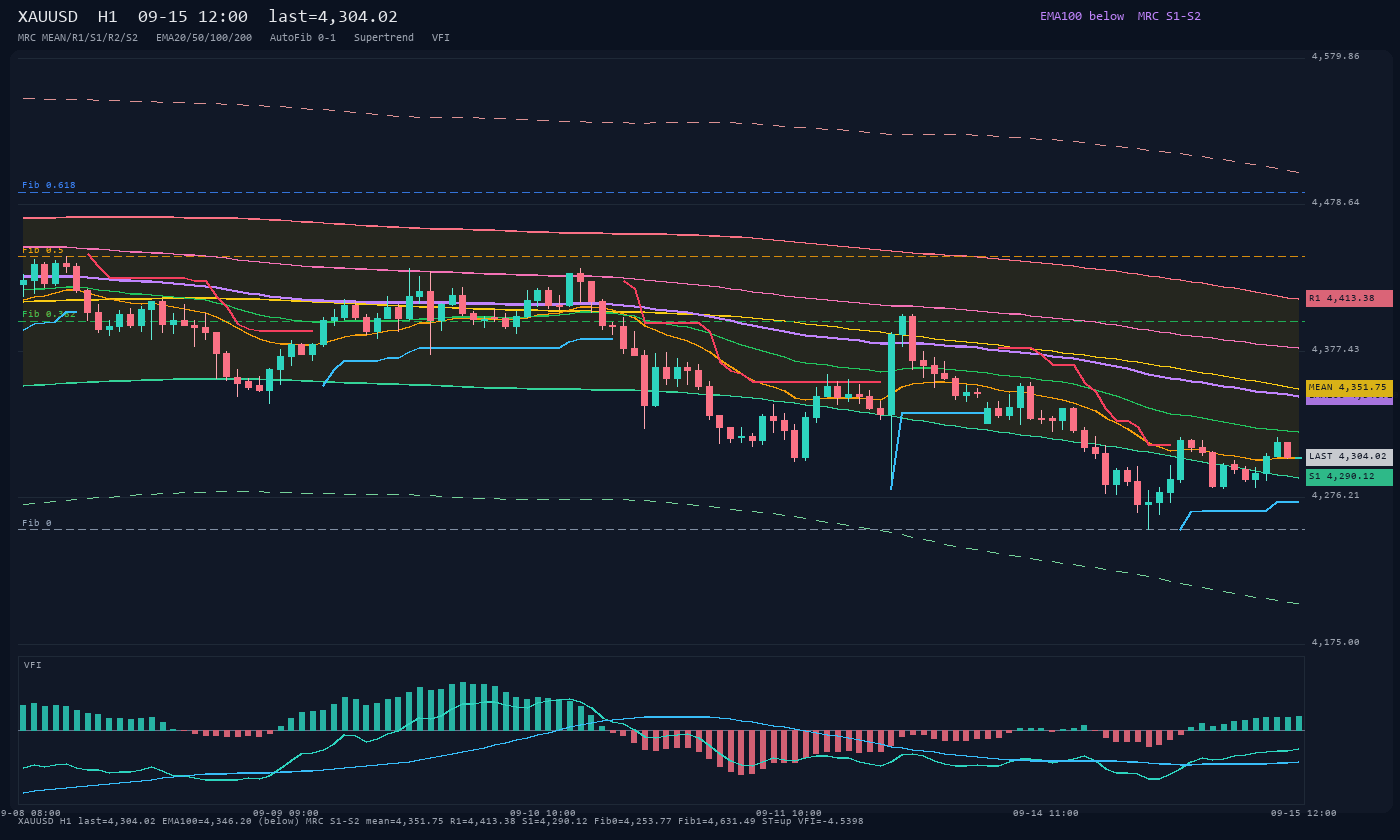Click the 4,276.21 price axis label

tap(1336, 495)
